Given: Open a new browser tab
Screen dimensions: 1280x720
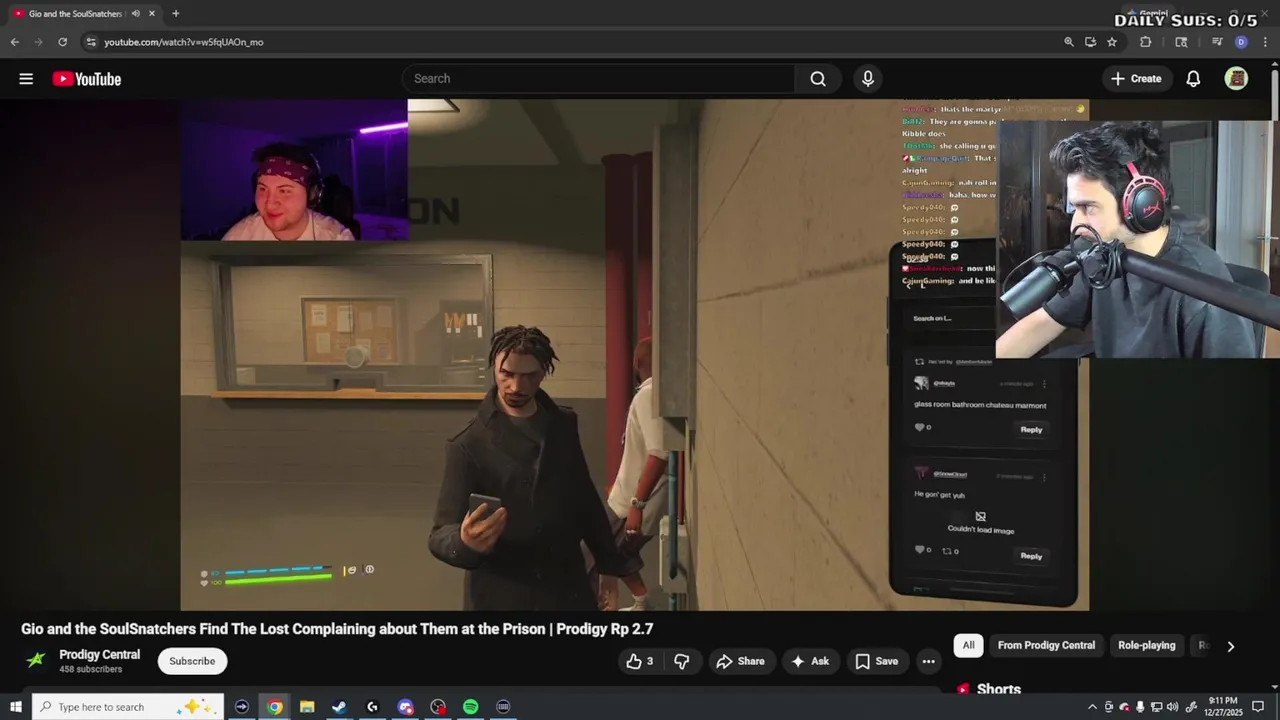Looking at the screenshot, I should pos(175,13).
